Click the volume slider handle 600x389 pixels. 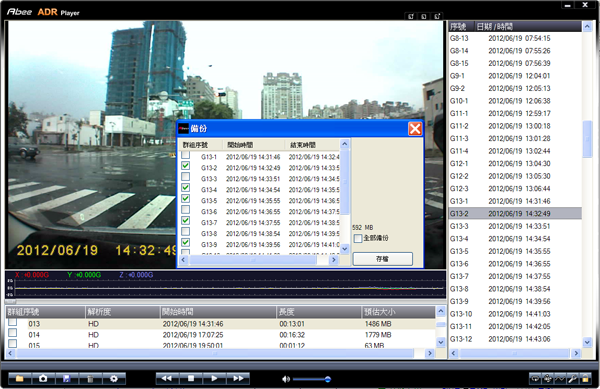point(328,379)
